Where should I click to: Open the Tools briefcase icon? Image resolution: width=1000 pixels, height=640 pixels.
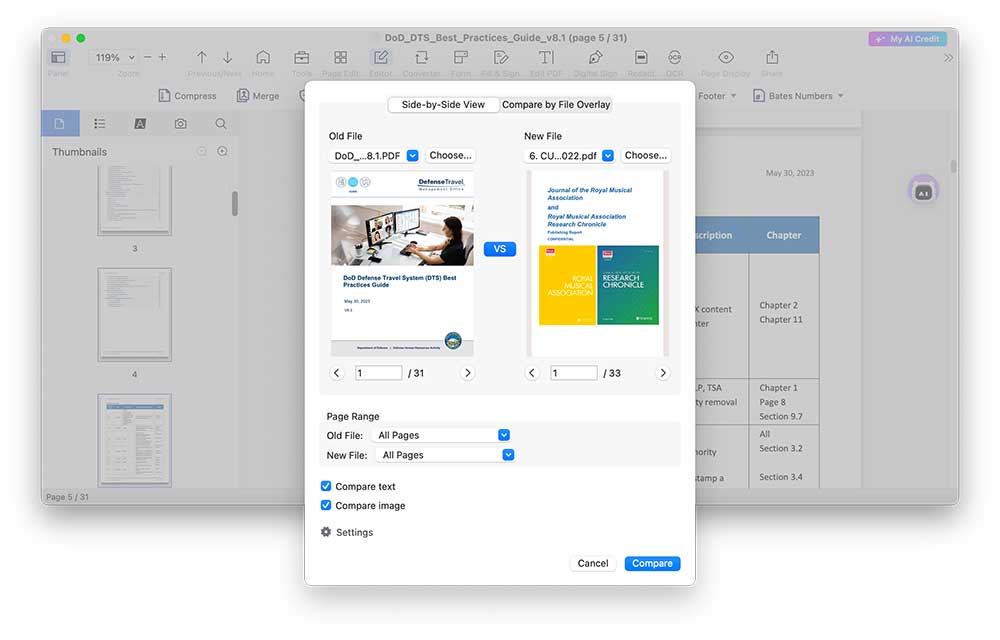tap(302, 57)
